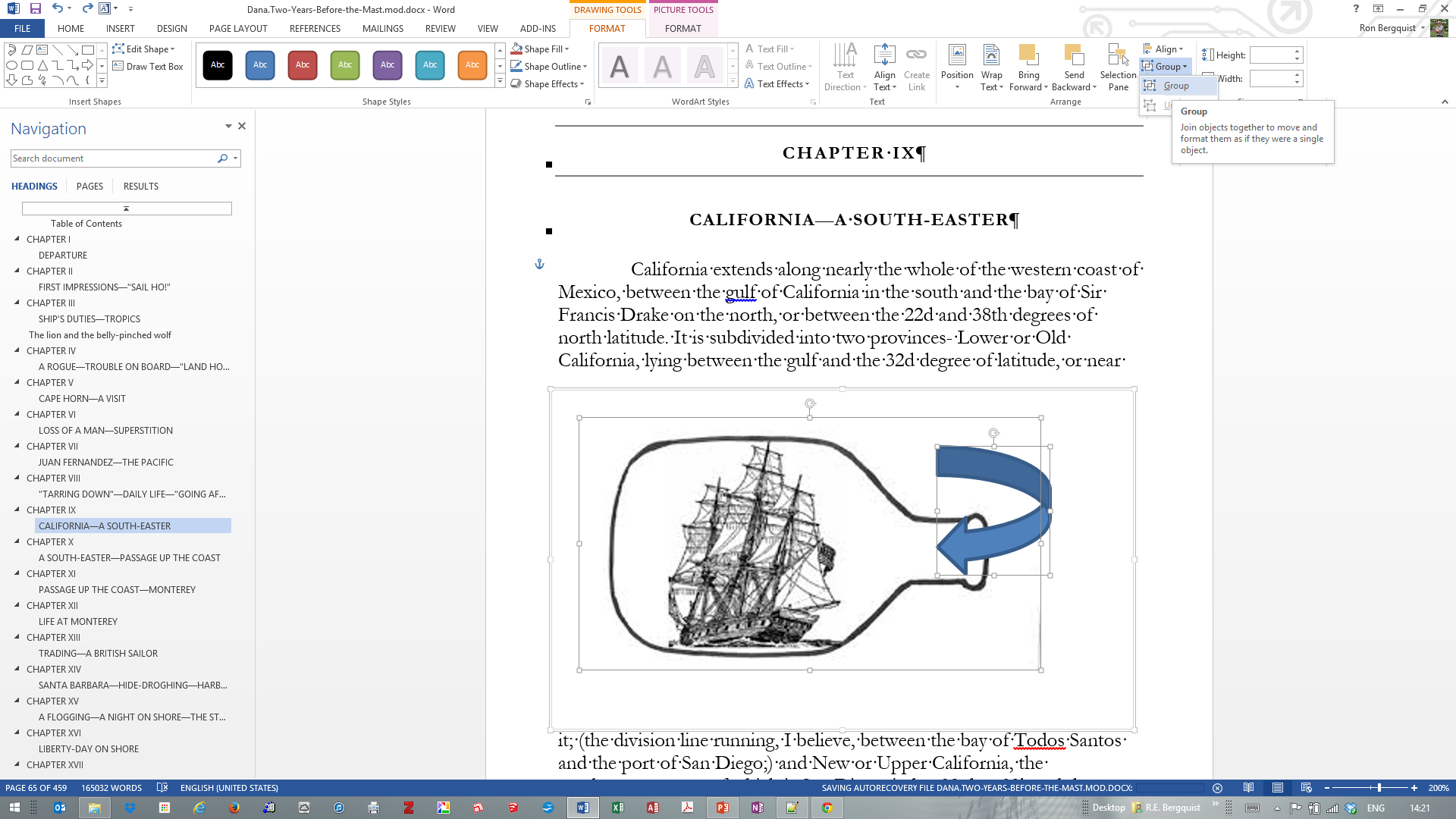Click the Save icon in the title bar
Screen dimensions: 1456x819
[x=36, y=9]
